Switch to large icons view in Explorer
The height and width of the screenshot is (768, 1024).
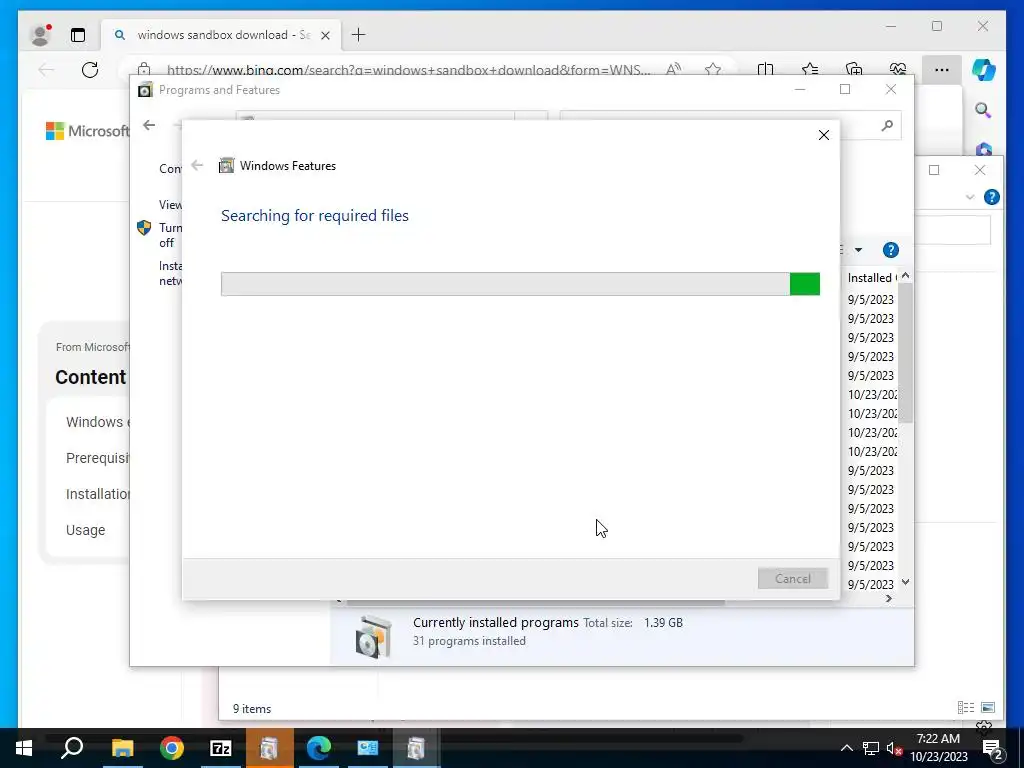pos(987,708)
